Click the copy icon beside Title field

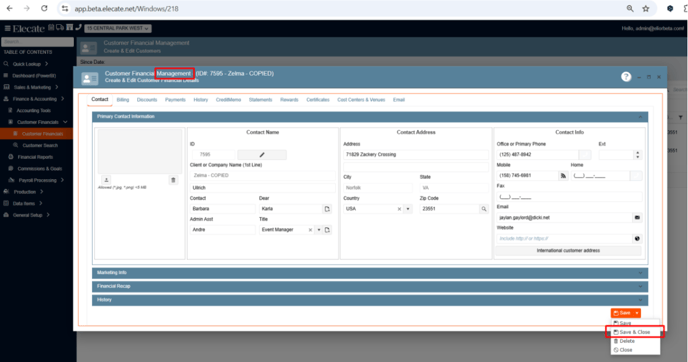point(327,230)
